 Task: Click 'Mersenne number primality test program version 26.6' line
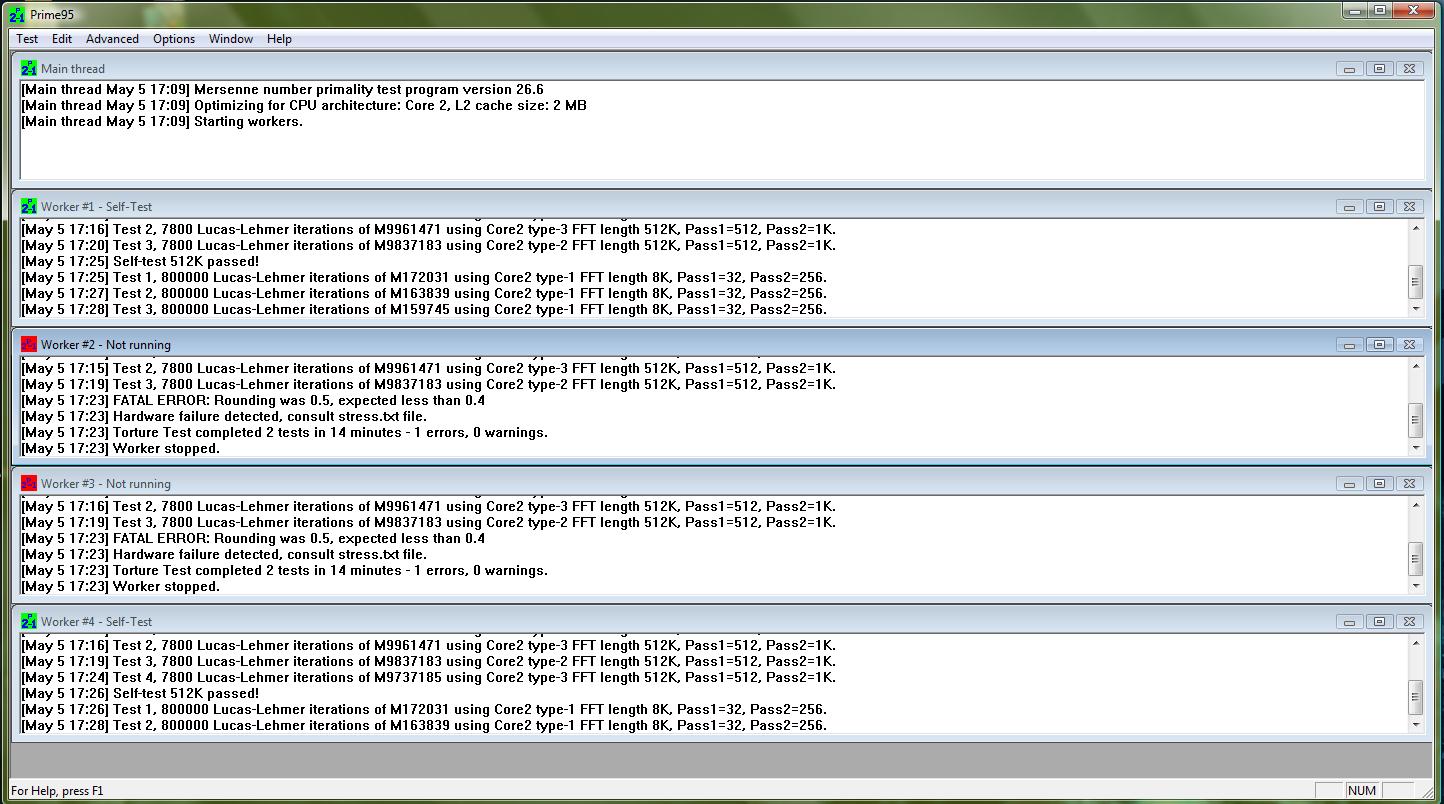click(x=283, y=89)
